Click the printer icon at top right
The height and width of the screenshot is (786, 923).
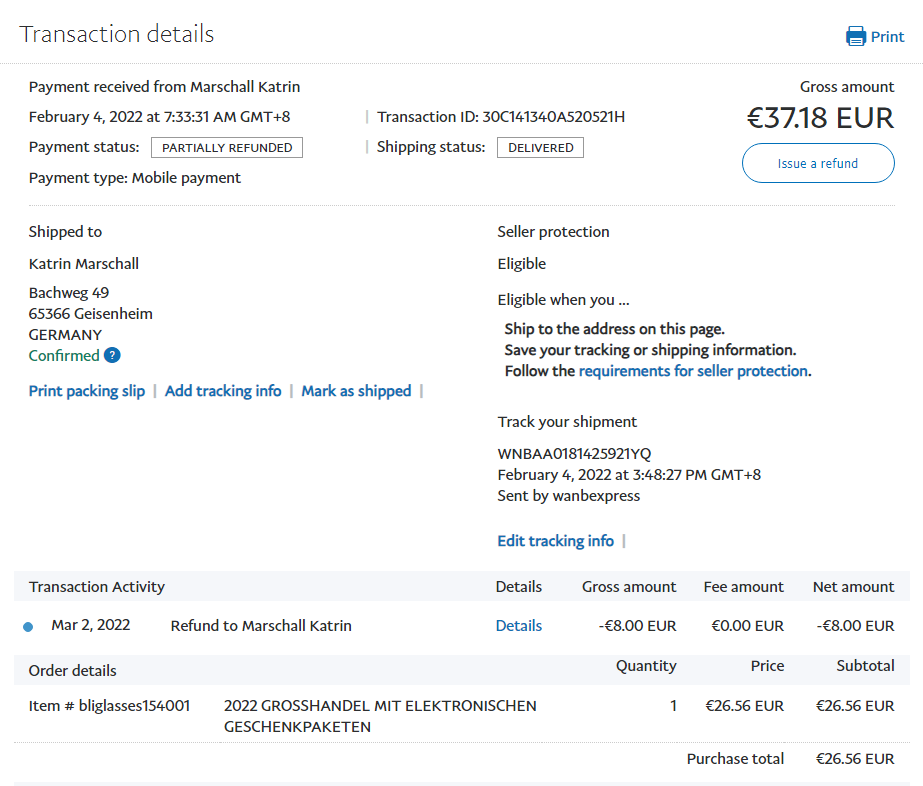[856, 37]
